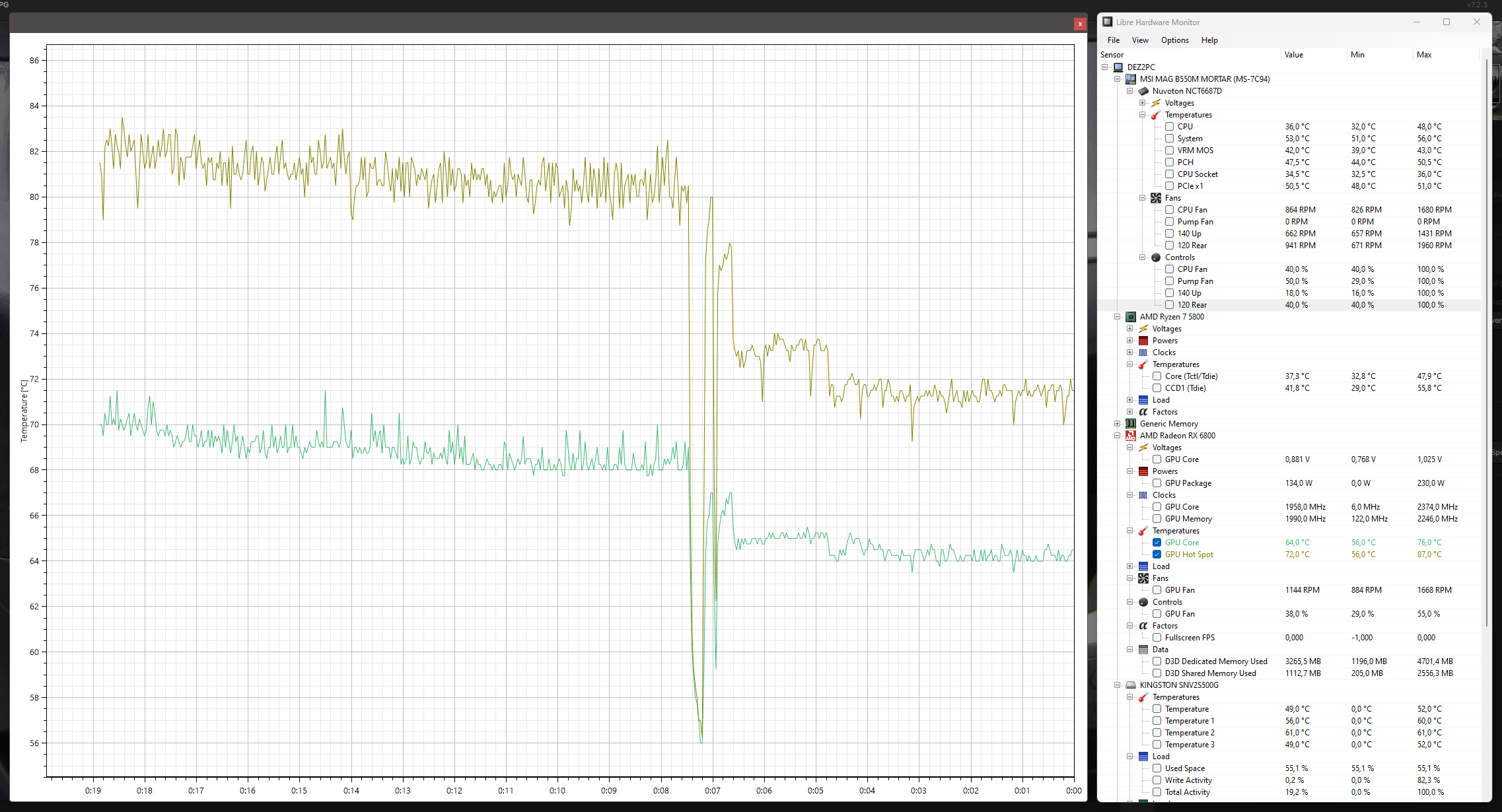Click the Generic Memory RAM icon
This screenshot has height=812, width=1502.
(1131, 424)
